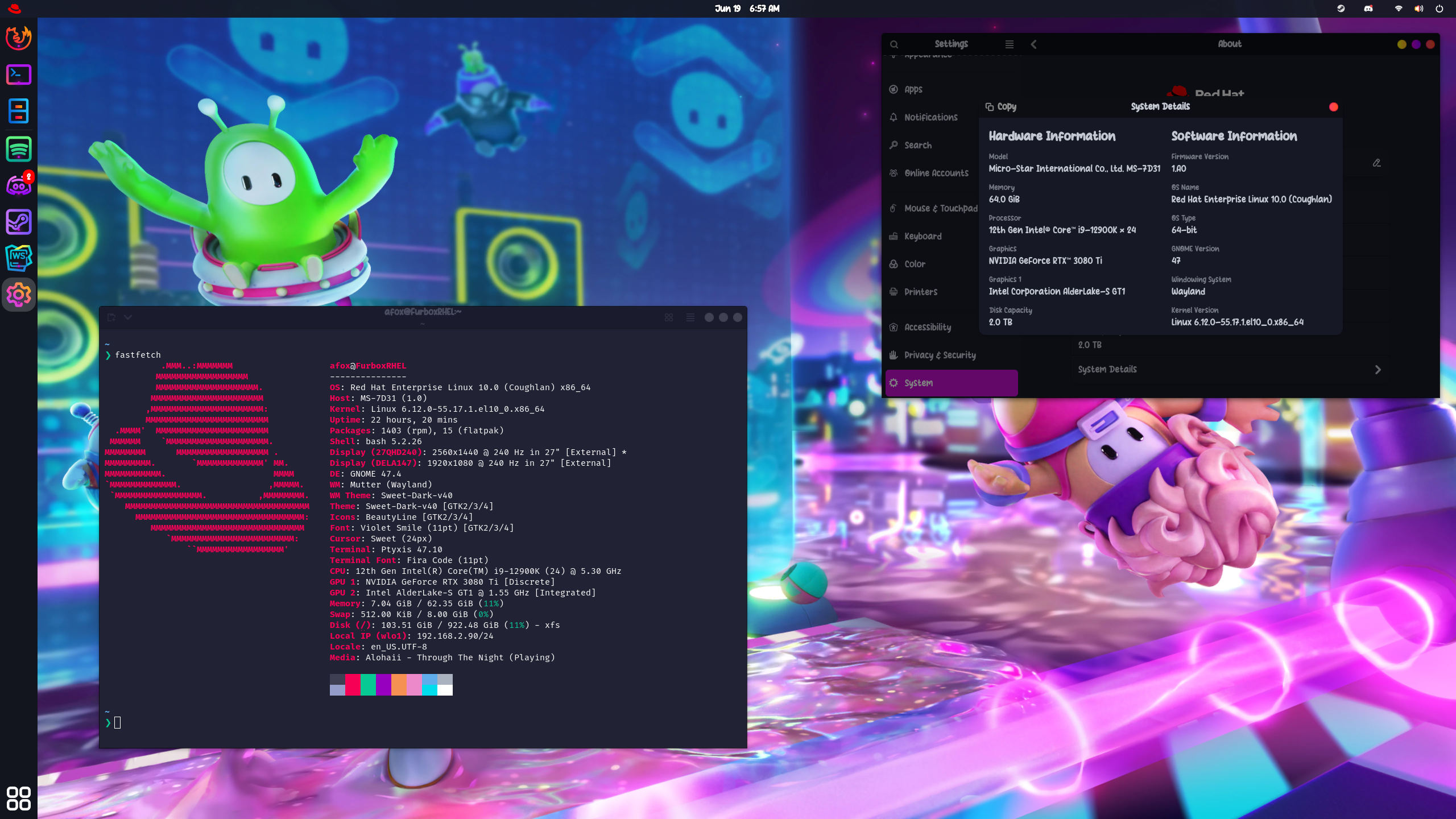Open Firefox from the dock
The image size is (1456, 819).
point(19,38)
